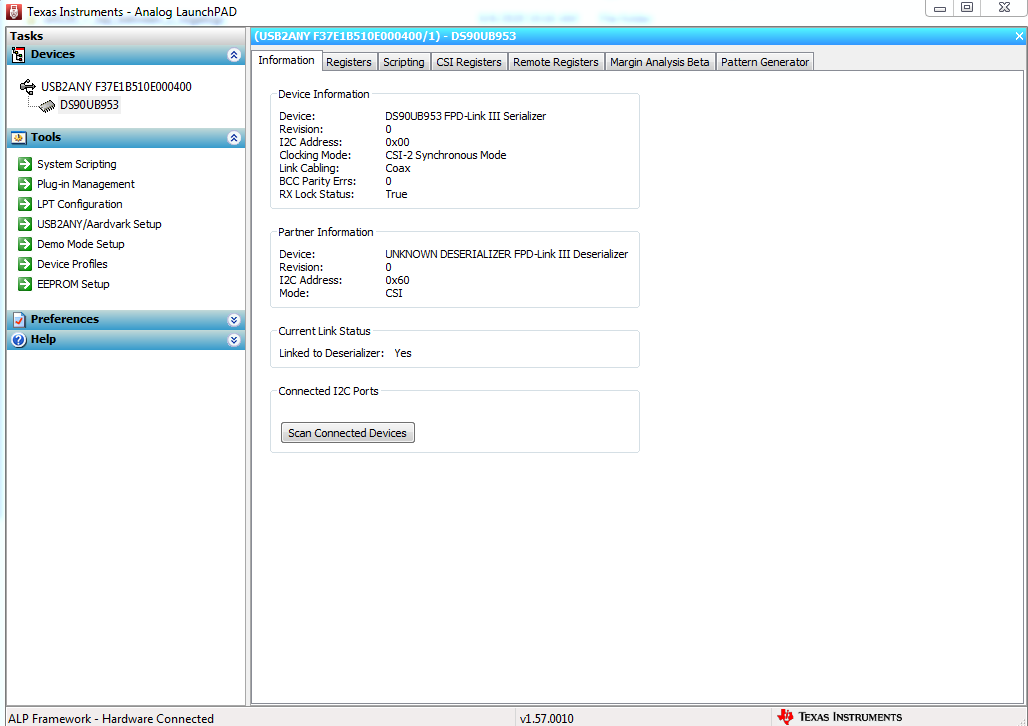The image size is (1028, 726).
Task: Click the version 'v1.57.0010' in status bar
Action: coord(547,719)
